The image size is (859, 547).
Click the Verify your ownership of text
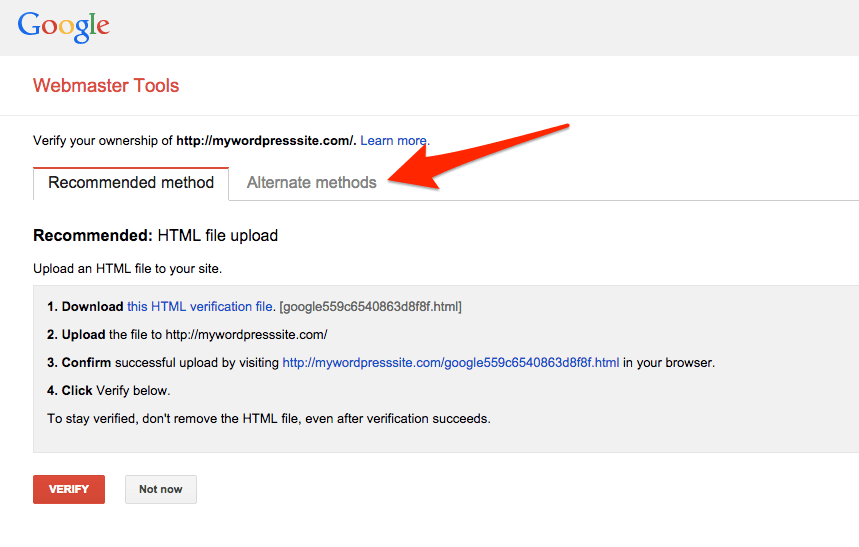(104, 141)
